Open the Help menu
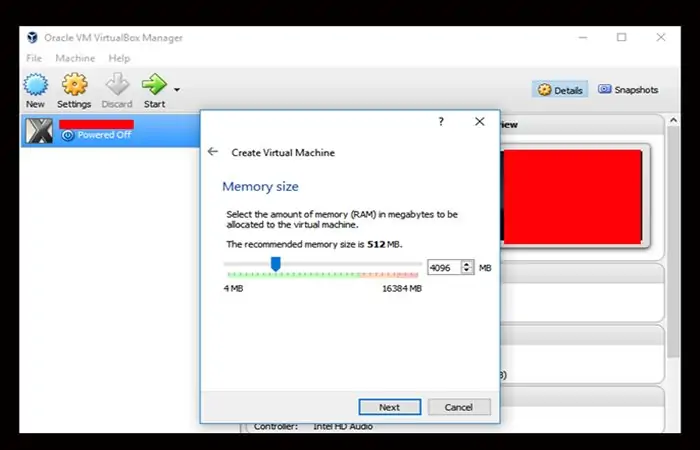The height and width of the screenshot is (450, 700). click(x=119, y=58)
